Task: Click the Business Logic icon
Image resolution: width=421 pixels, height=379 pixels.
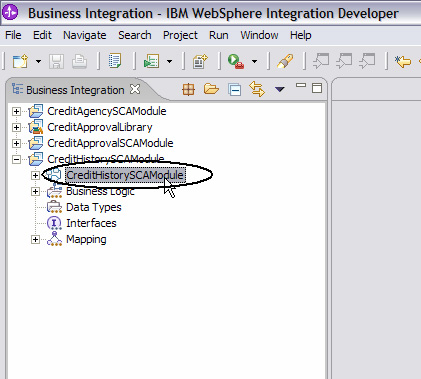Action: coord(54,191)
